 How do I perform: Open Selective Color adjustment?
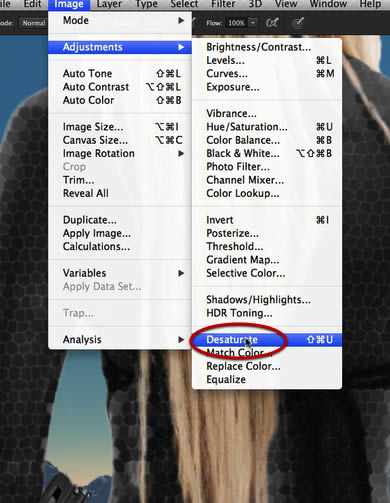[267, 273]
